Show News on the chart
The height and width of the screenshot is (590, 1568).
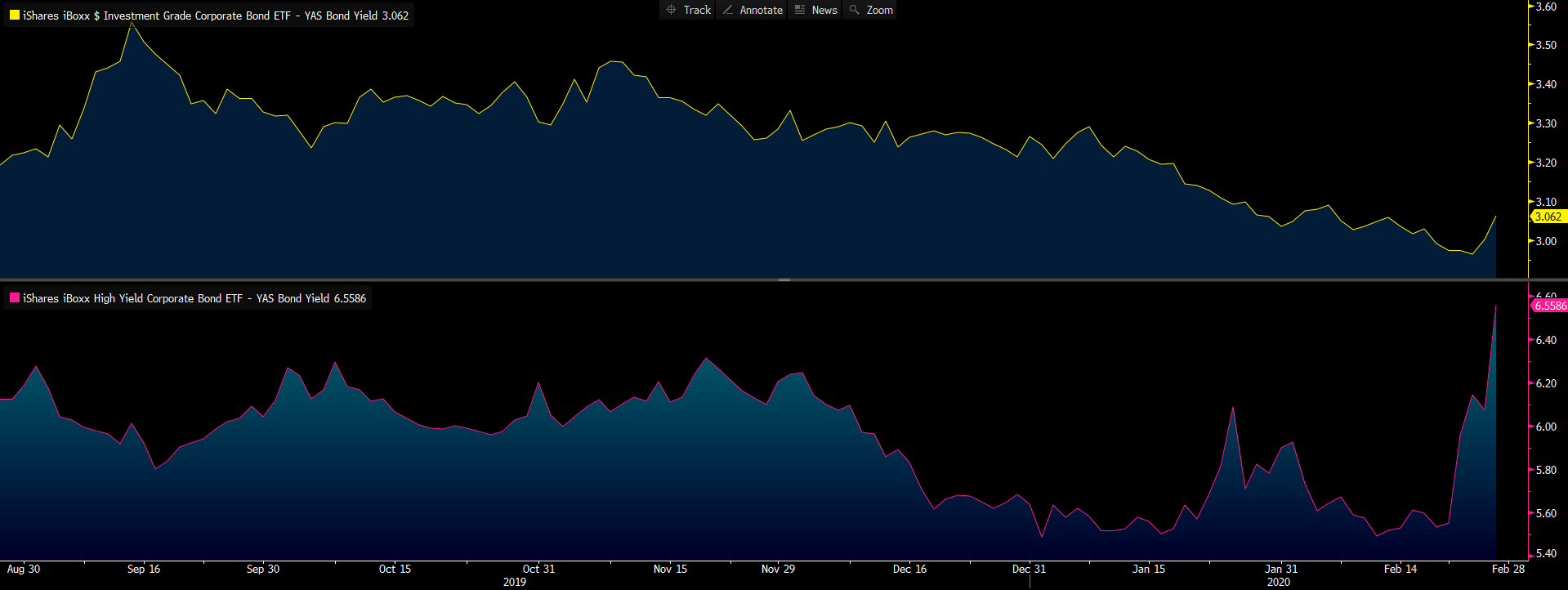pyautogui.click(x=815, y=10)
